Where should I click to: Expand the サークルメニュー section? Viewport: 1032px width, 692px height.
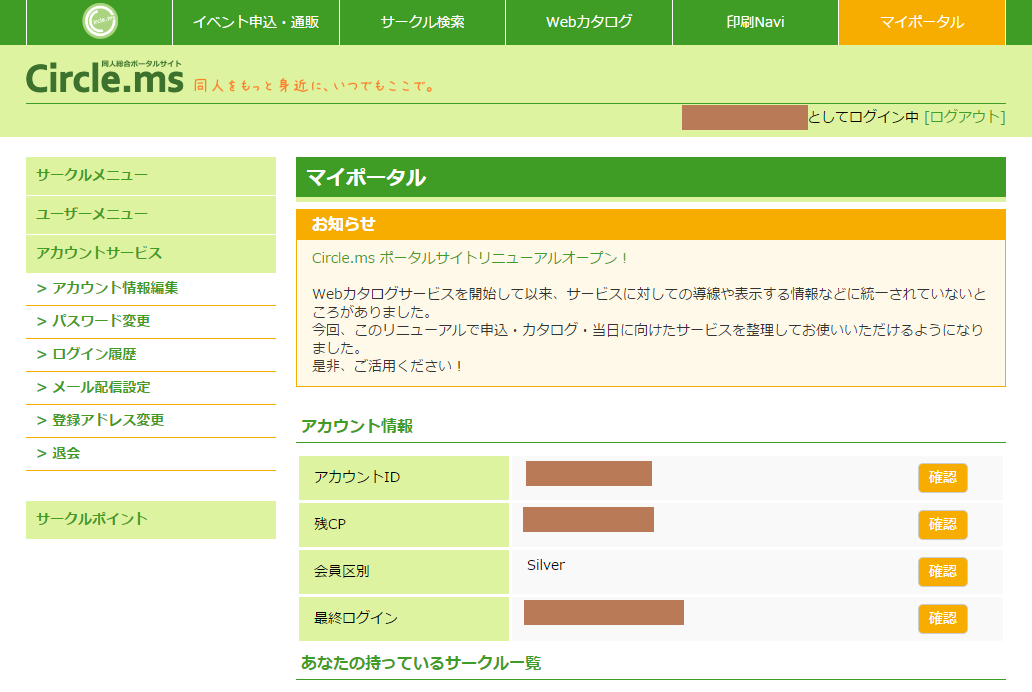coord(151,176)
